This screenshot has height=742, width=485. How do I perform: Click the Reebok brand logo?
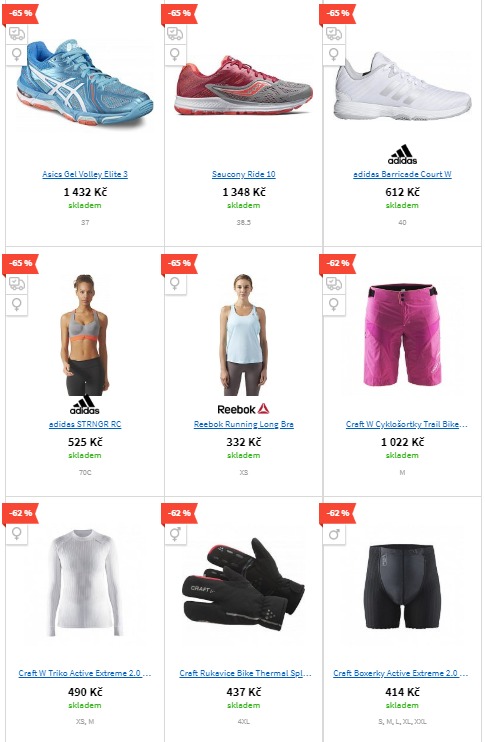pyautogui.click(x=243, y=409)
